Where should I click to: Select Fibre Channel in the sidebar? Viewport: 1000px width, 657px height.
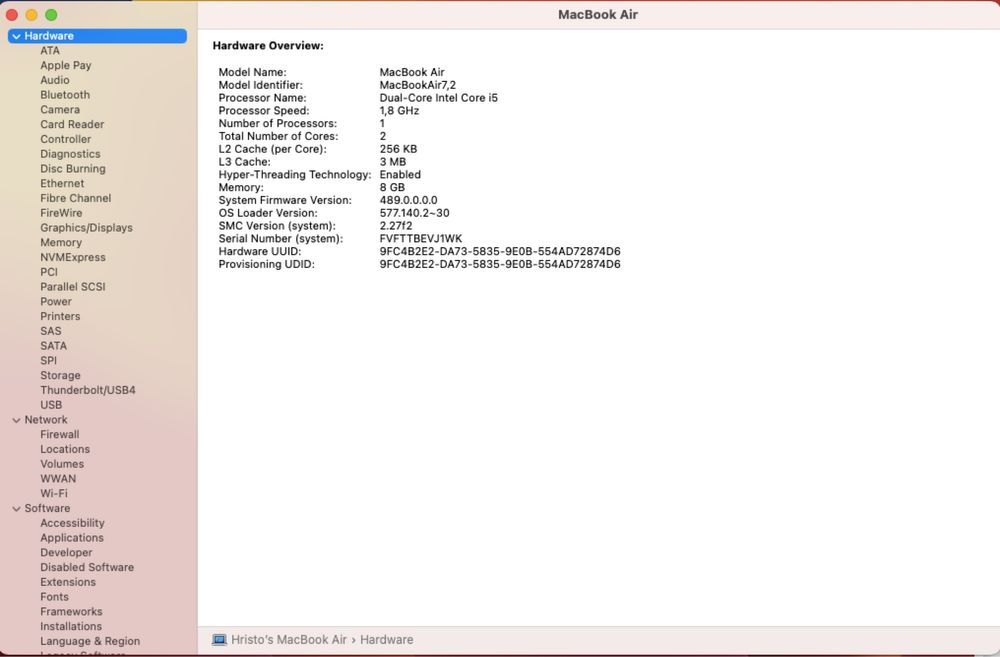pyautogui.click(x=76, y=198)
